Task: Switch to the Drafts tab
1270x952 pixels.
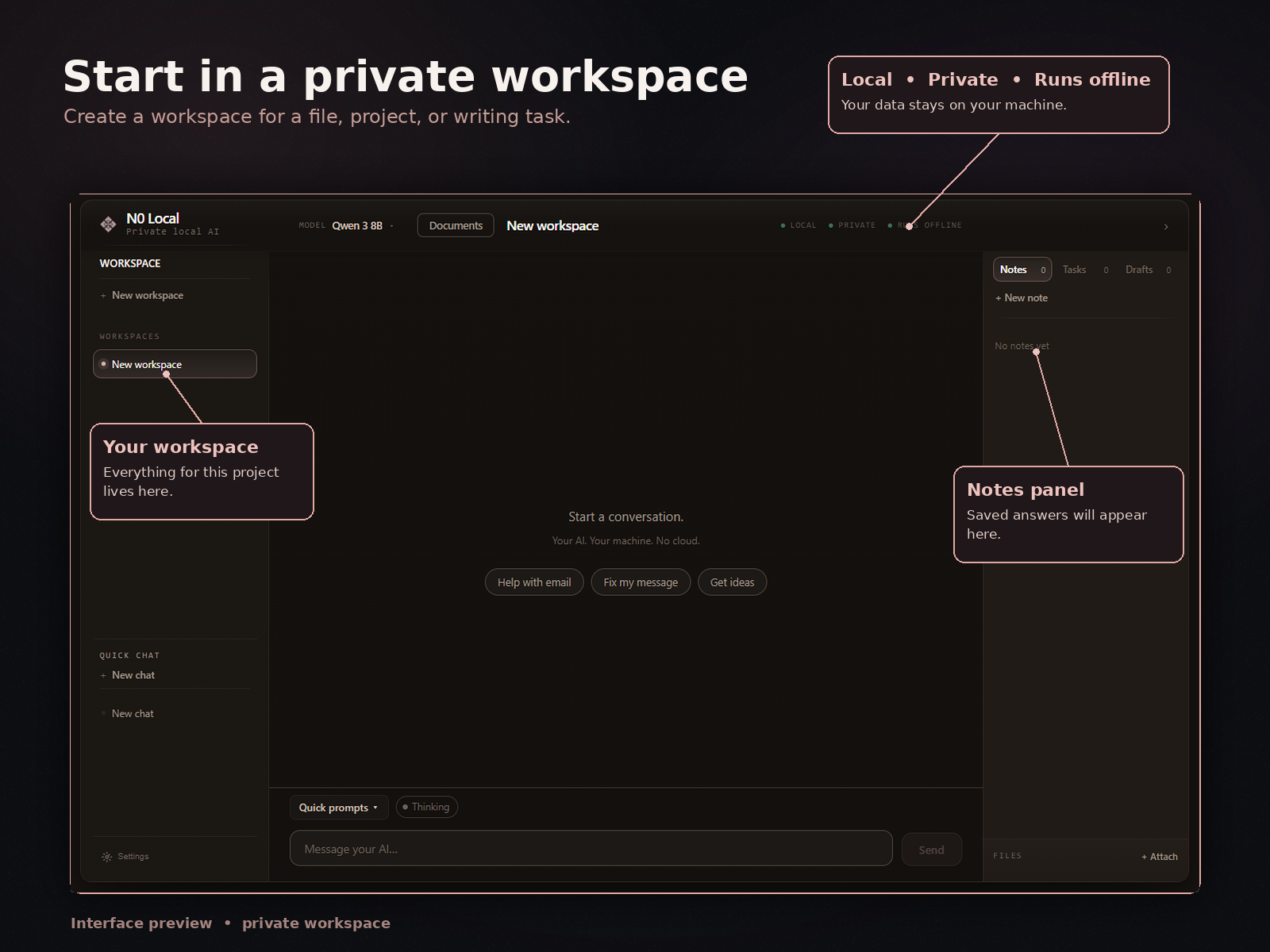Action: (x=1148, y=270)
